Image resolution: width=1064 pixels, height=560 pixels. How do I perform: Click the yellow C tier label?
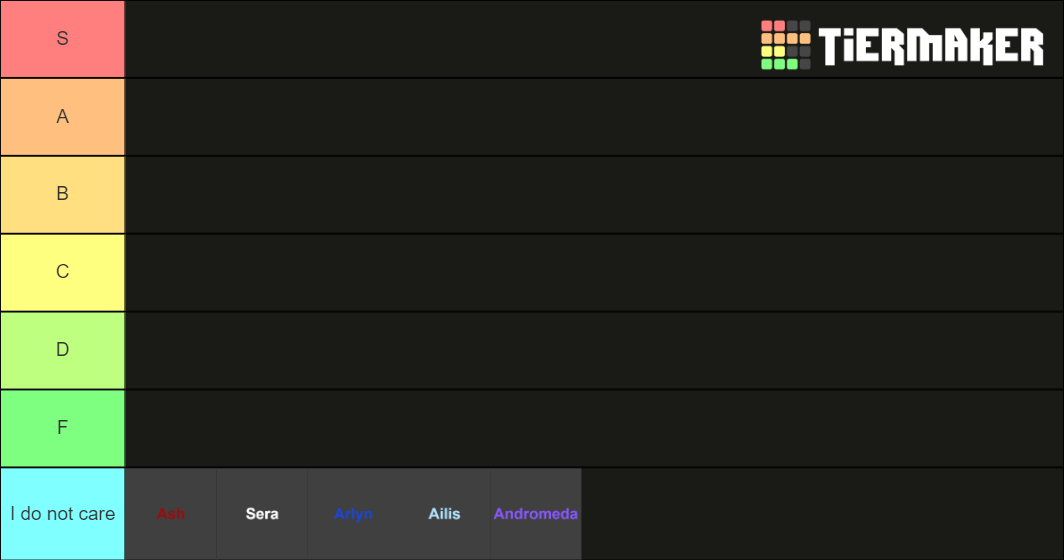point(62,272)
